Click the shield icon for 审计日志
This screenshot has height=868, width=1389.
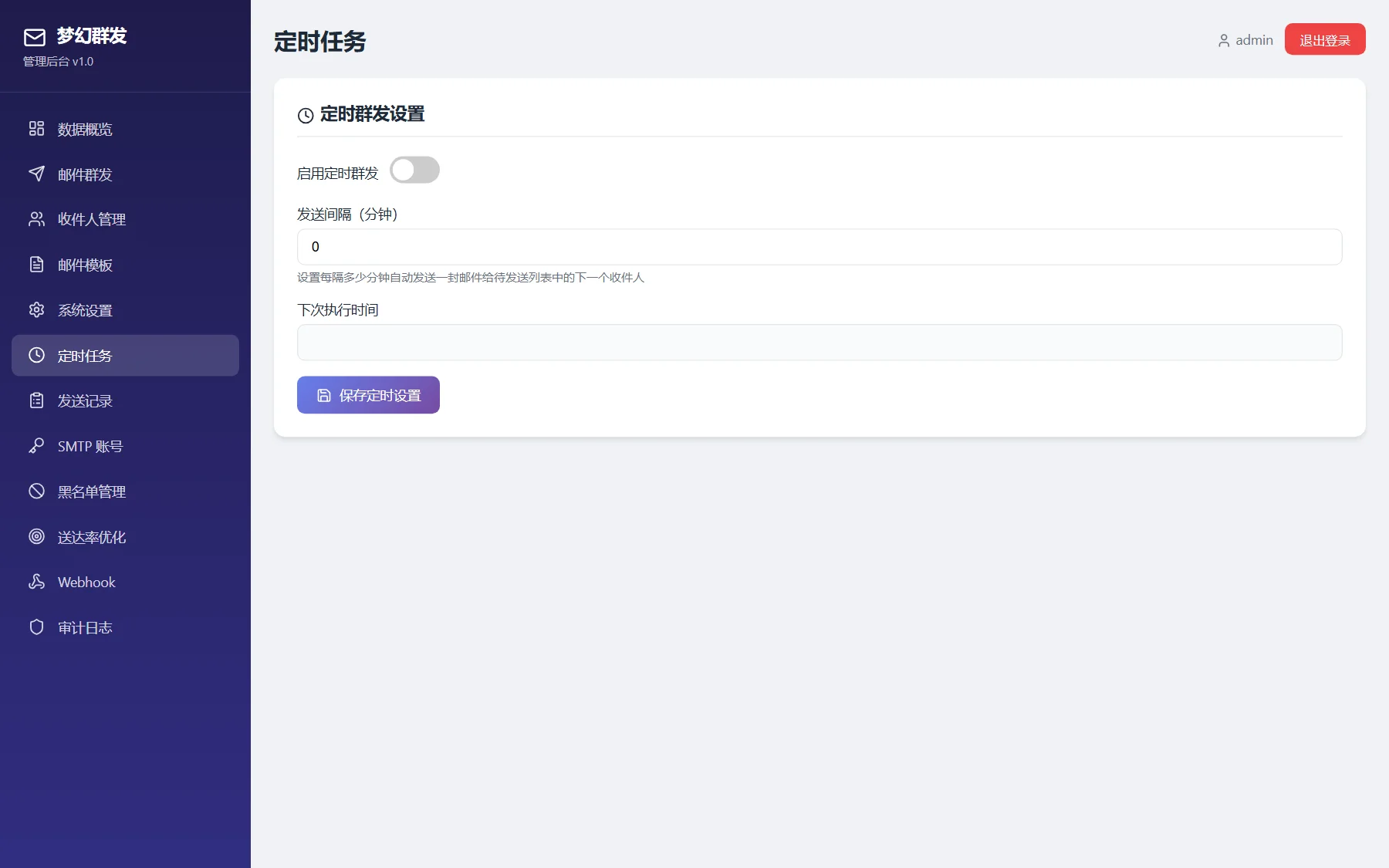tap(36, 627)
